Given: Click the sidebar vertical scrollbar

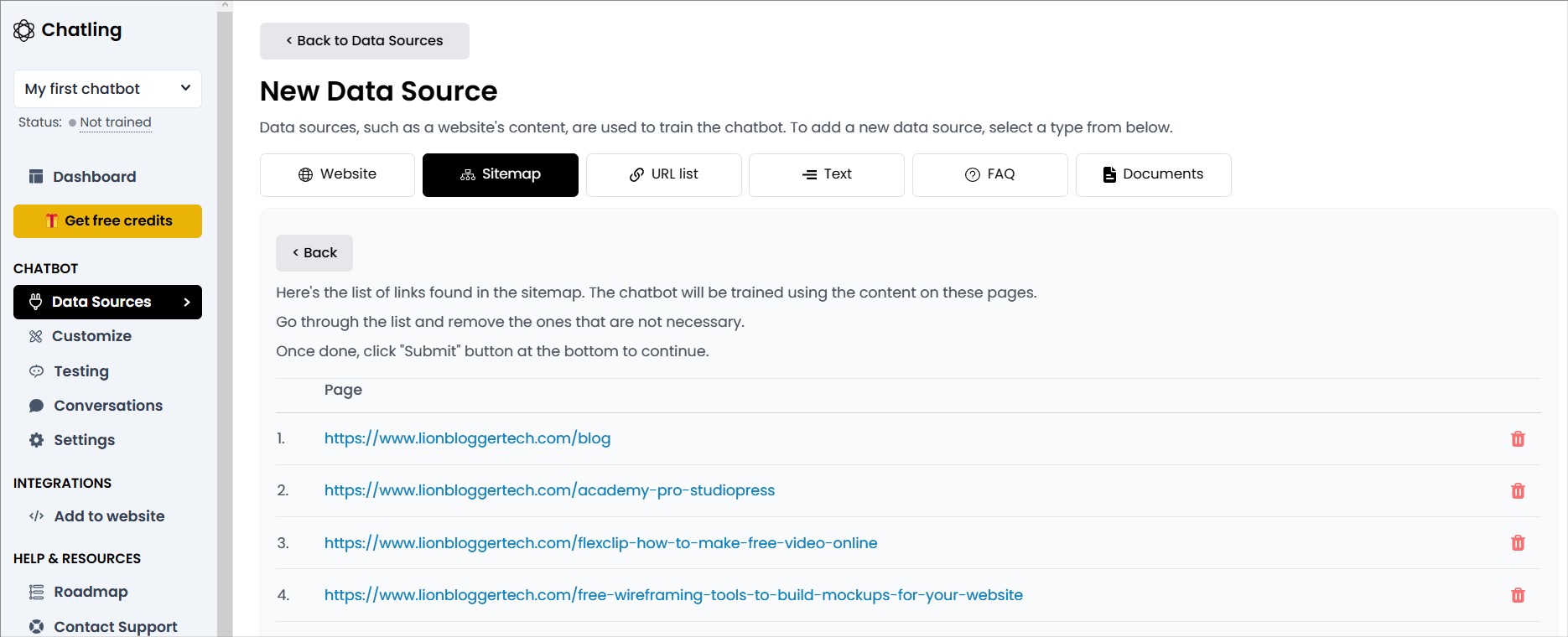Looking at the screenshot, I should click(x=224, y=318).
